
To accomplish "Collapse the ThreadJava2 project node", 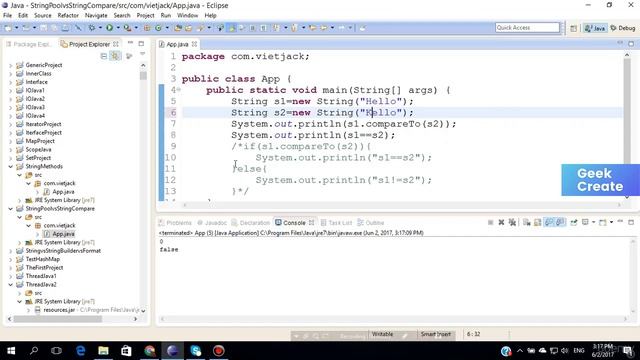I will pyautogui.click(x=11, y=284).
